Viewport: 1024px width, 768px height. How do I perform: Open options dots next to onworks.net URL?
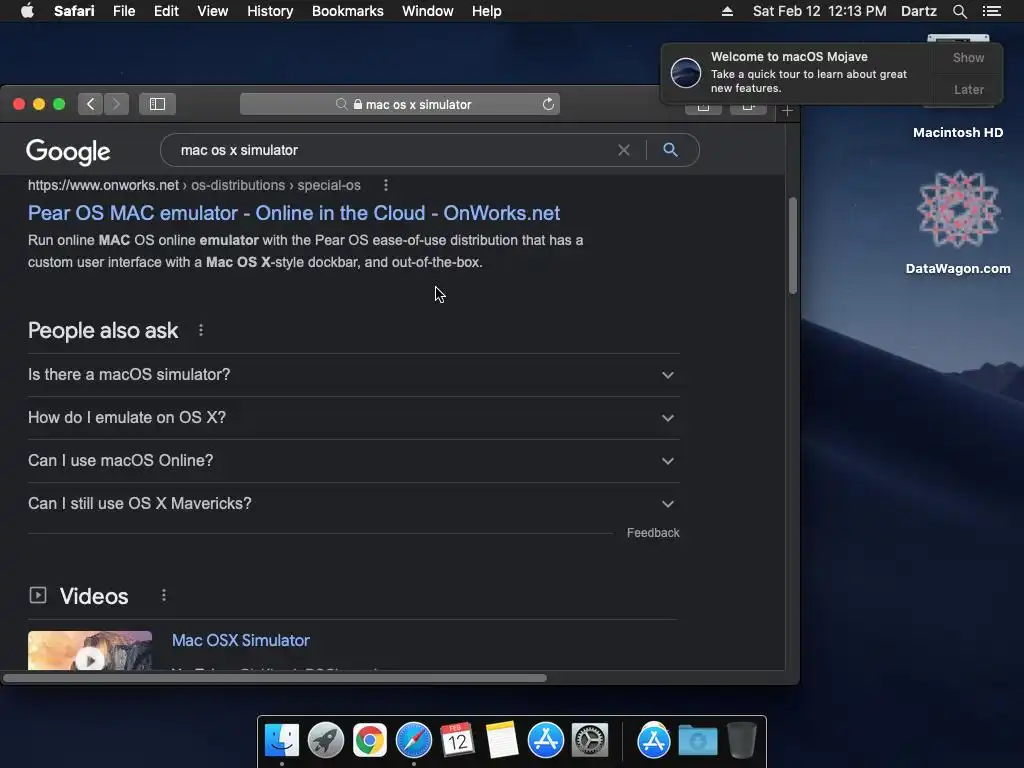pos(386,185)
